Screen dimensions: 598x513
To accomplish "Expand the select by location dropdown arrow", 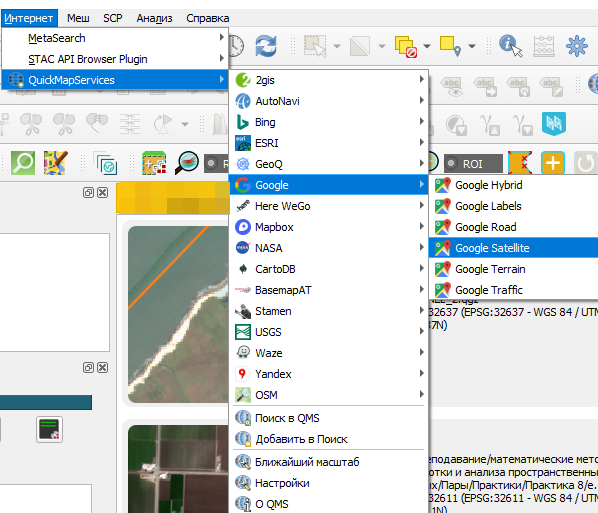I will pyautogui.click(x=472, y=46).
